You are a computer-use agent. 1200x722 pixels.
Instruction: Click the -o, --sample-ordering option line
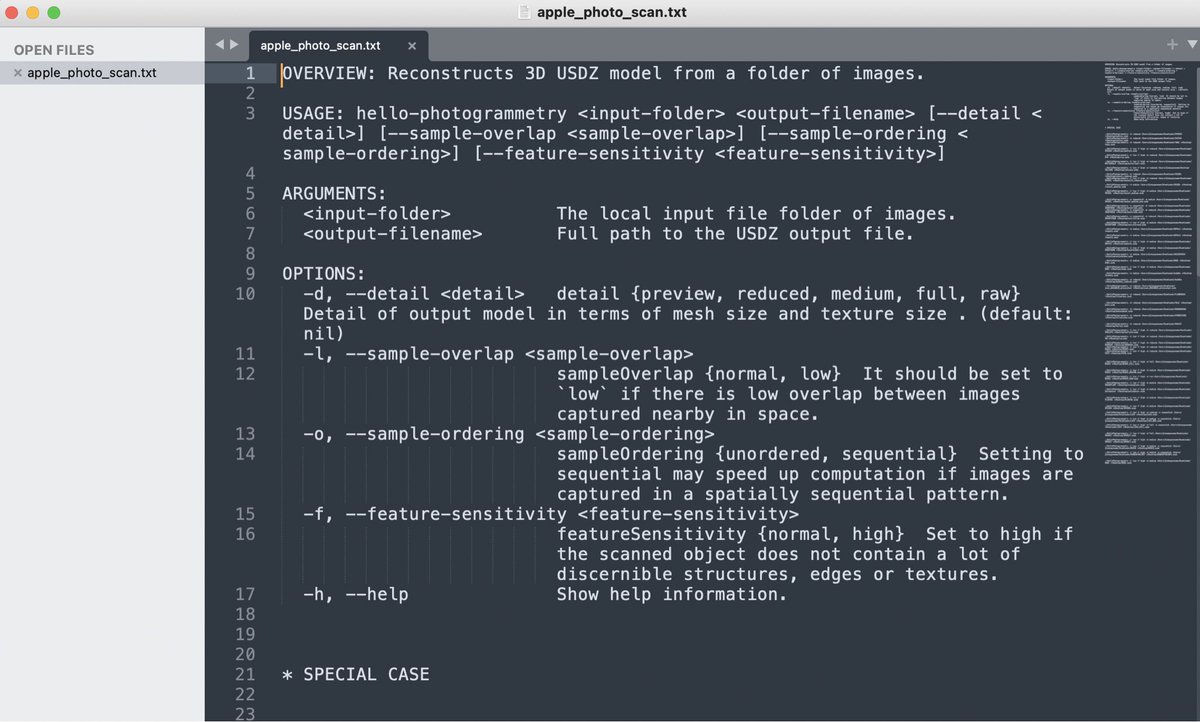(509, 434)
